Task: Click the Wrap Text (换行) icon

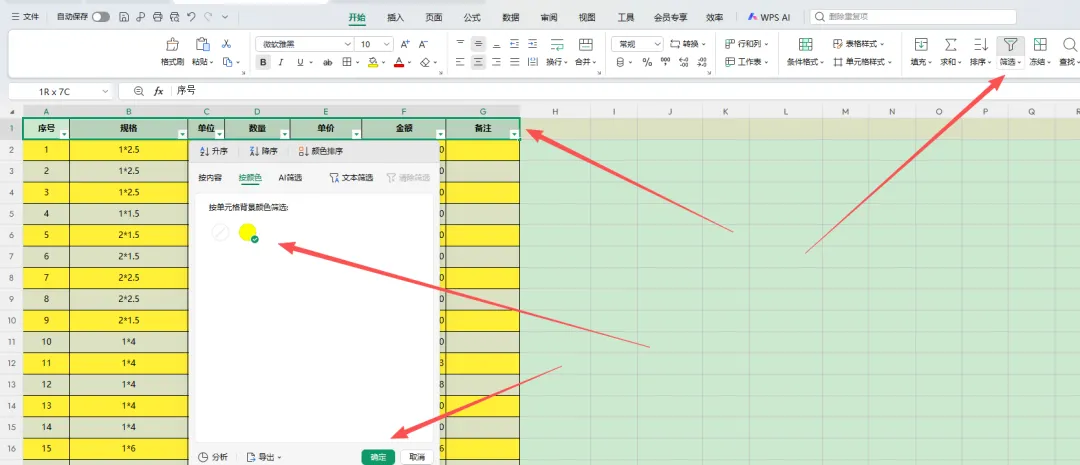Action: [557, 45]
